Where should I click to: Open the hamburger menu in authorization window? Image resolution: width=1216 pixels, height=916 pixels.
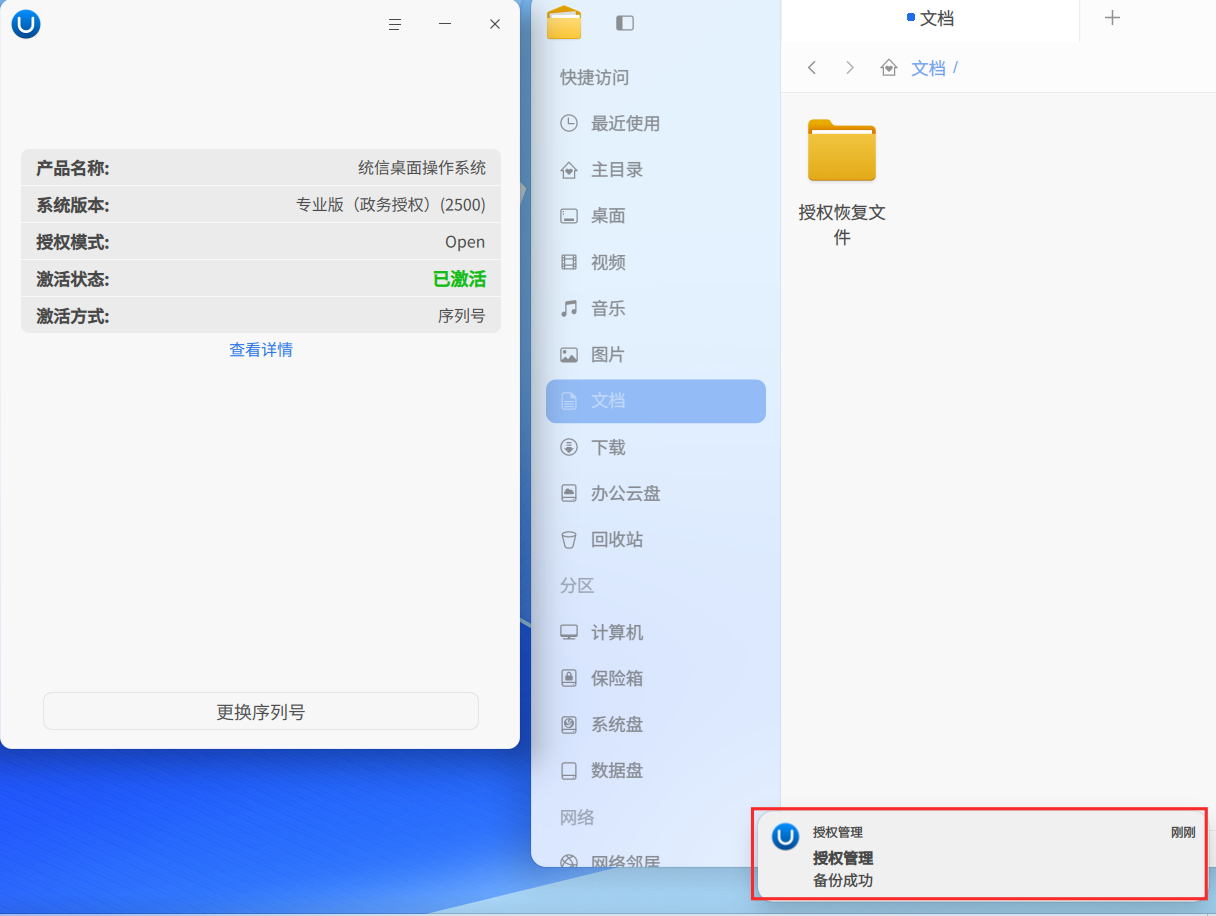click(x=395, y=24)
